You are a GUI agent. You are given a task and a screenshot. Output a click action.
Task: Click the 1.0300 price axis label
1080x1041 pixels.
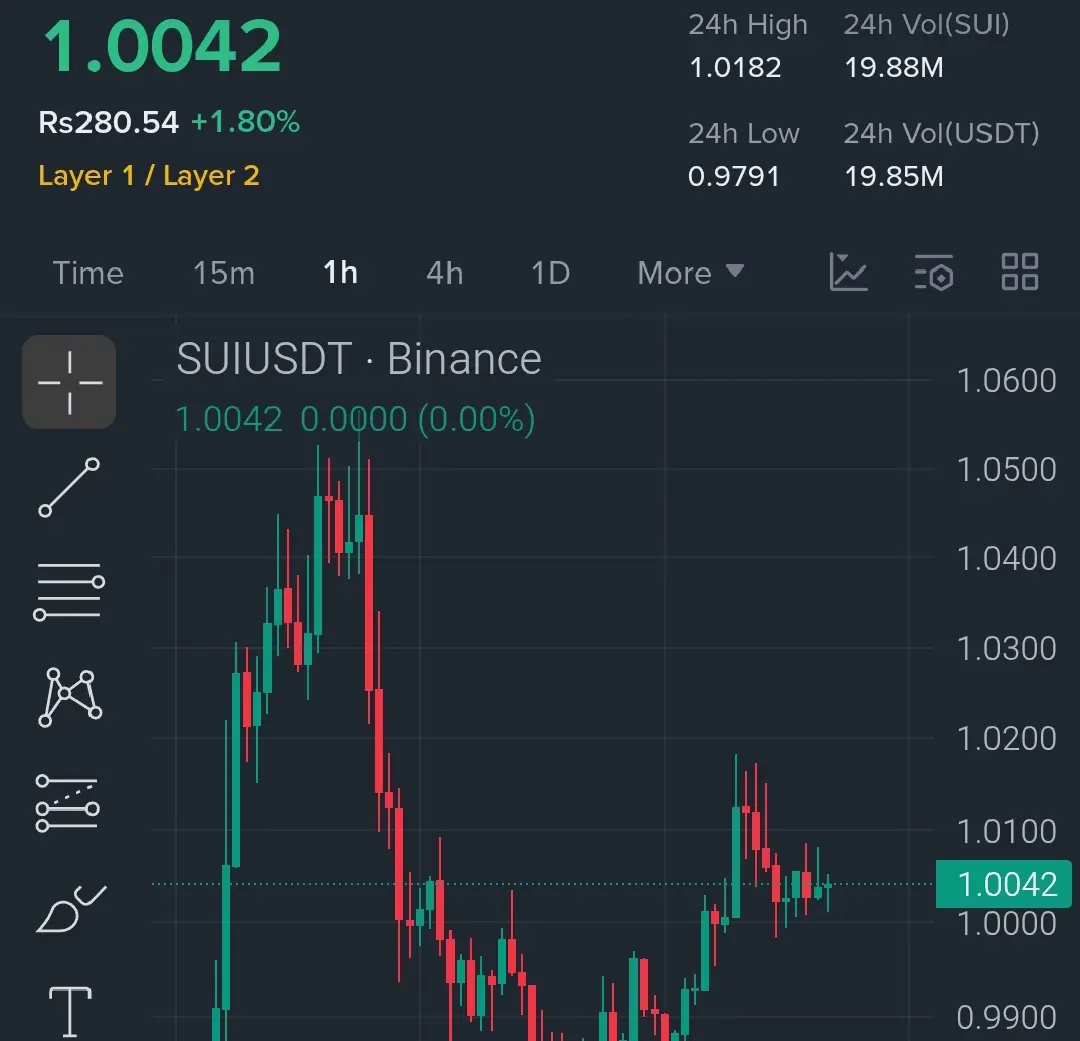tap(1006, 649)
